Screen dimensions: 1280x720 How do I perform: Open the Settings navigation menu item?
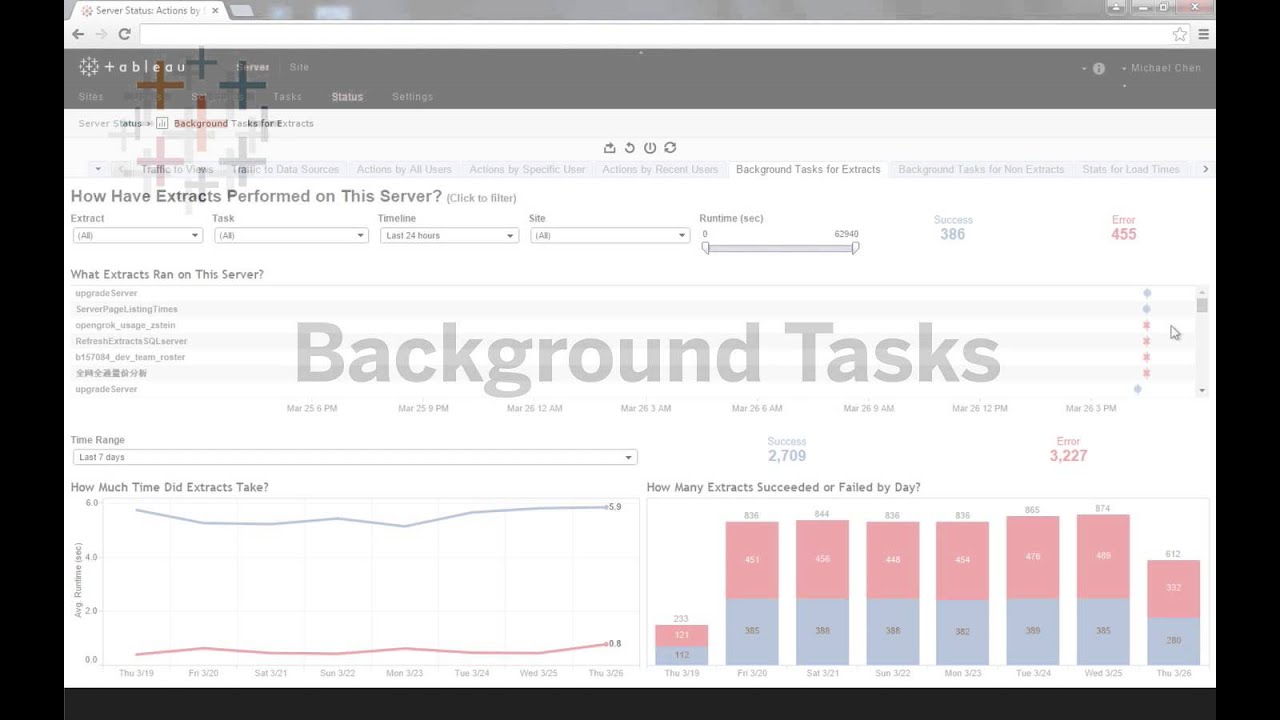click(x=412, y=97)
